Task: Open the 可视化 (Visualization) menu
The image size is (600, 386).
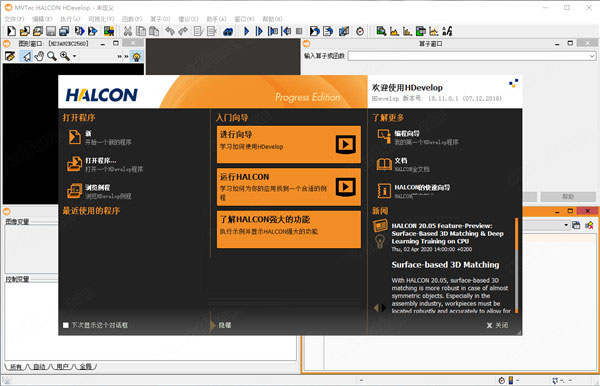Action: point(101,19)
